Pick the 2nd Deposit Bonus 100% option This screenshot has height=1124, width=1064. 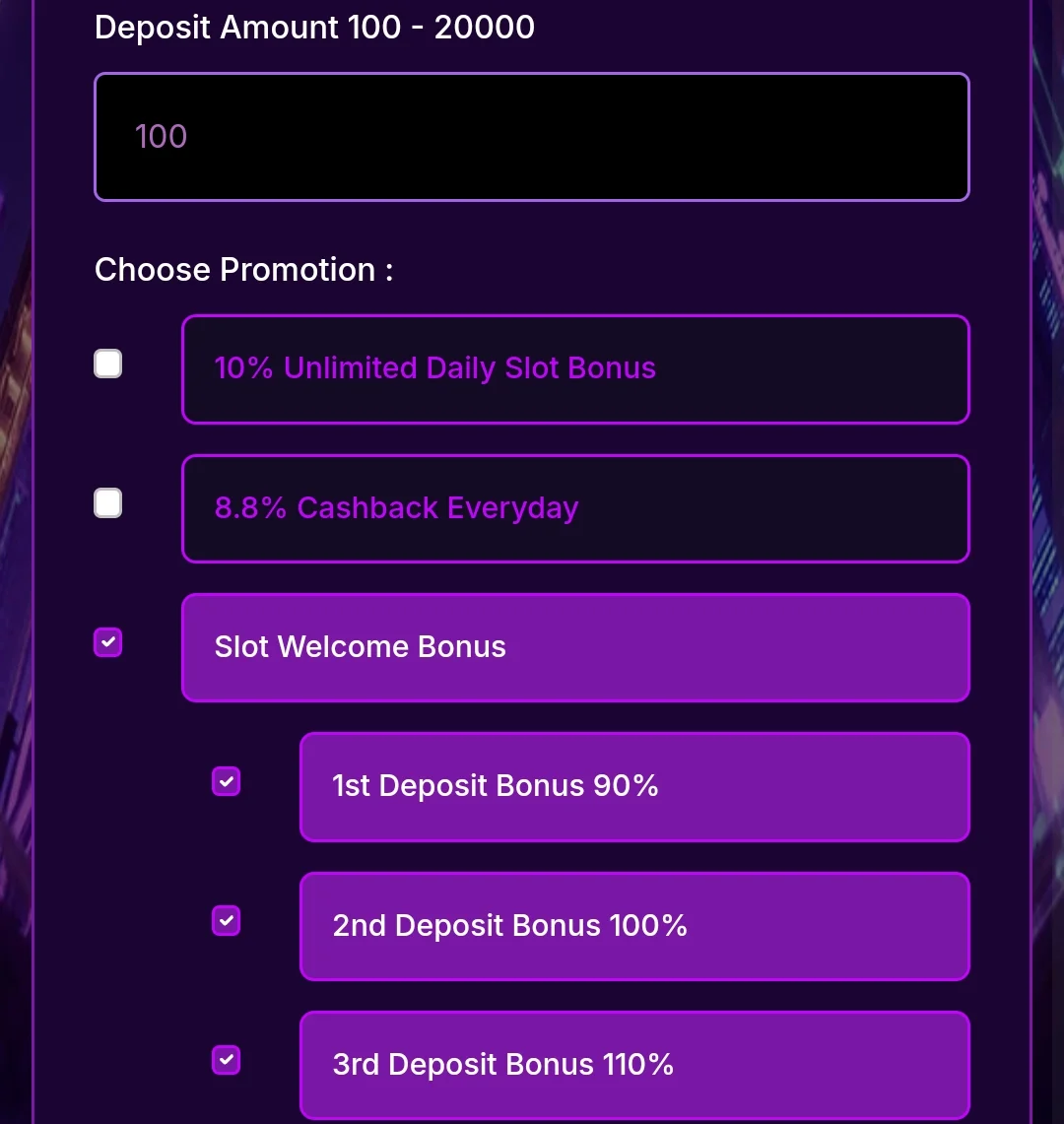coord(634,926)
